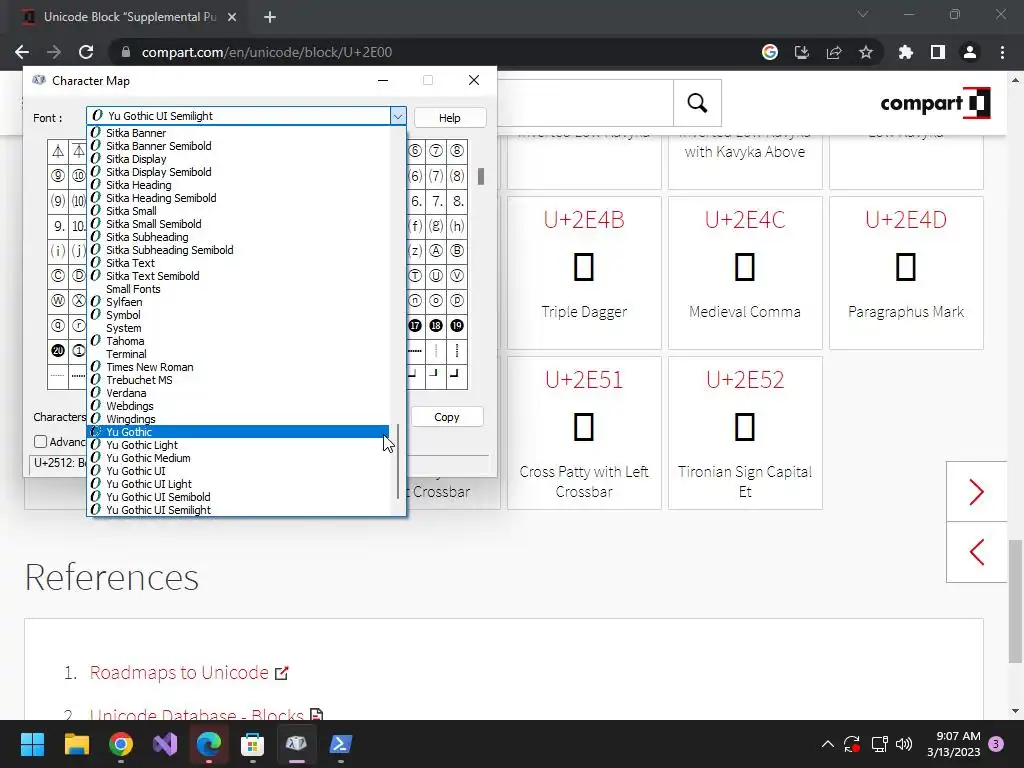Click the Help button in Character Map
The image size is (1024, 768).
(x=449, y=118)
